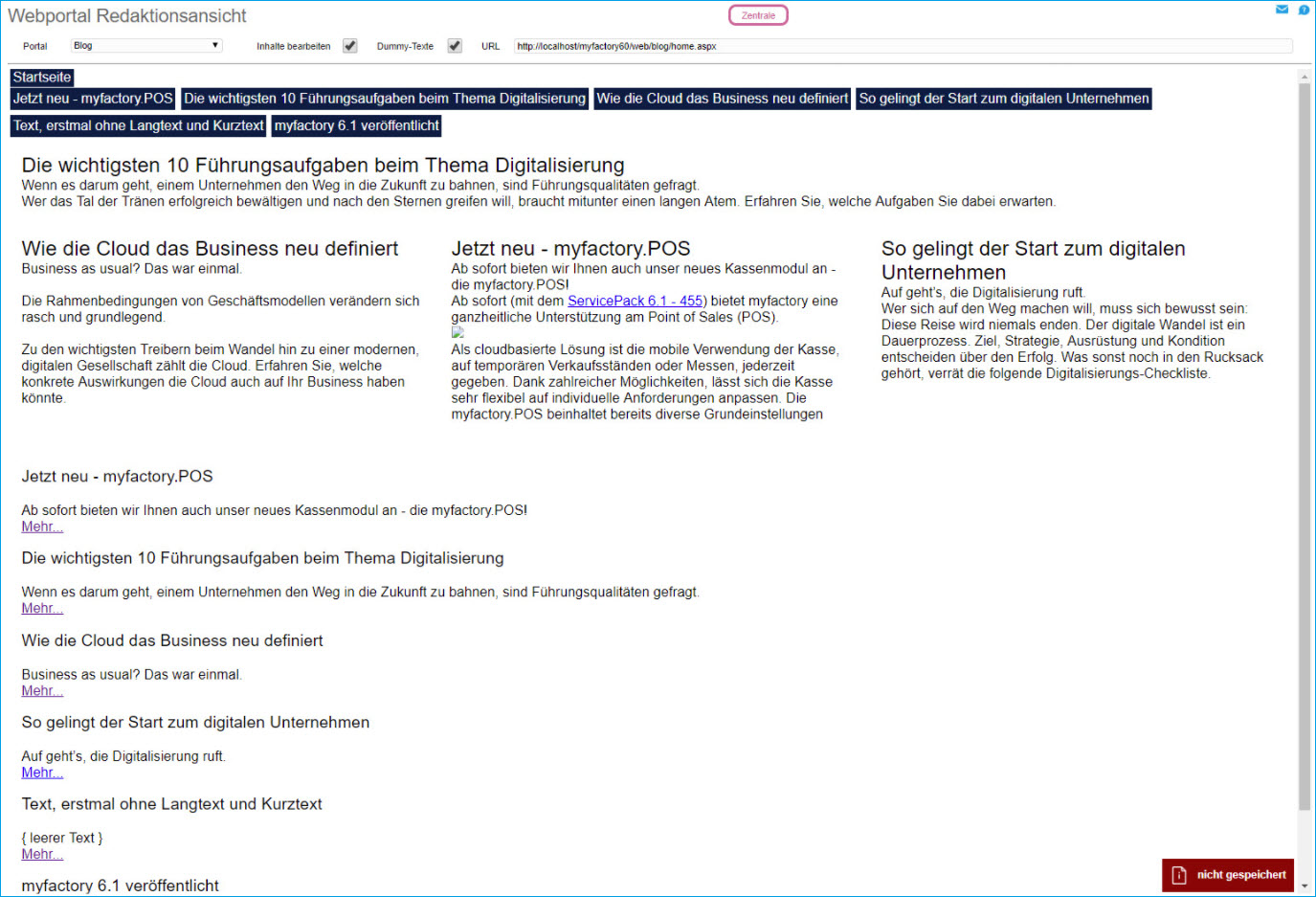This screenshot has width=1316, height=897.
Task: Click Mehr... under '{ leerer Text }'
Action: pyautogui.click(x=42, y=854)
